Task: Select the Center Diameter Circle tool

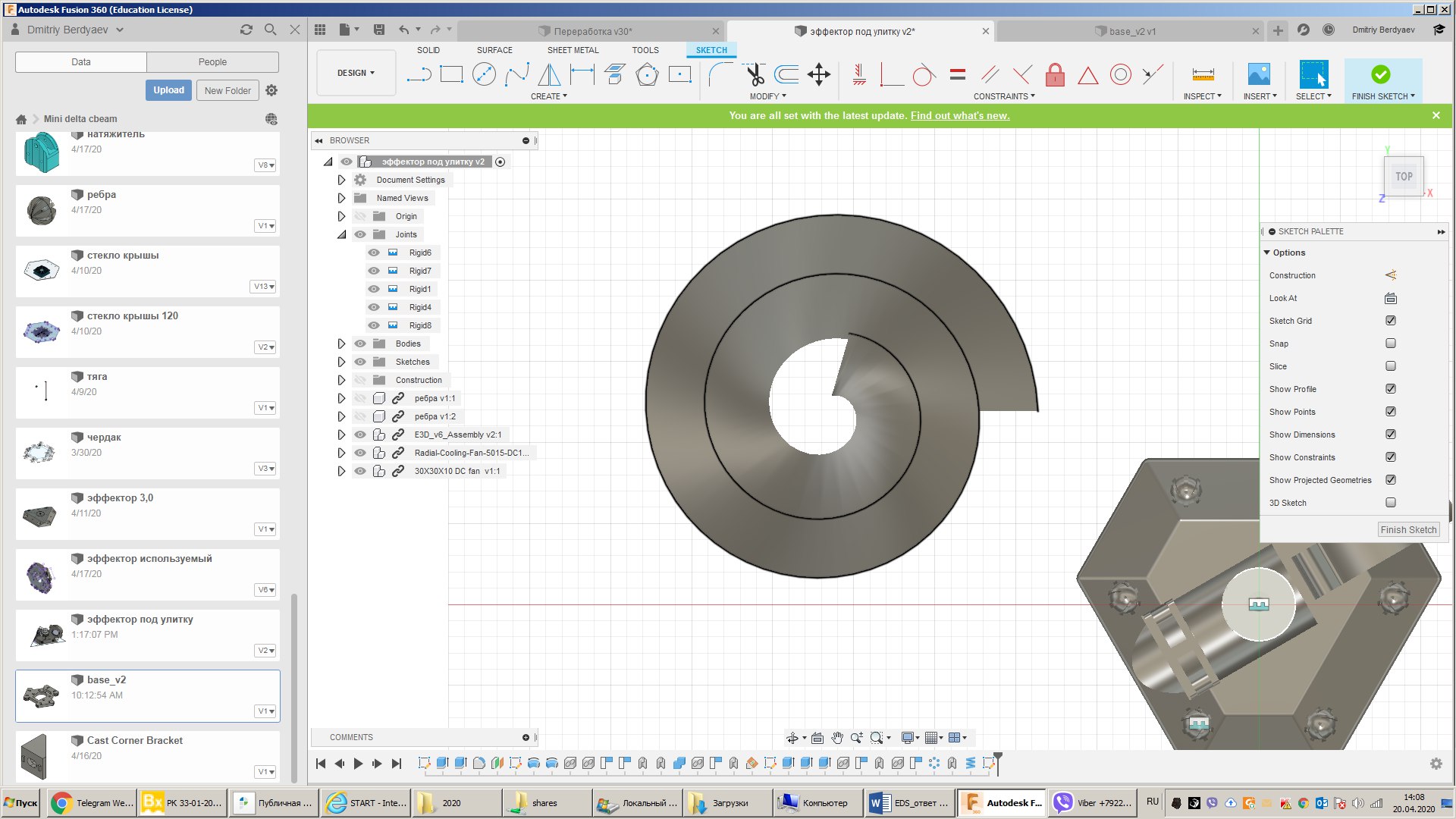Action: point(484,74)
